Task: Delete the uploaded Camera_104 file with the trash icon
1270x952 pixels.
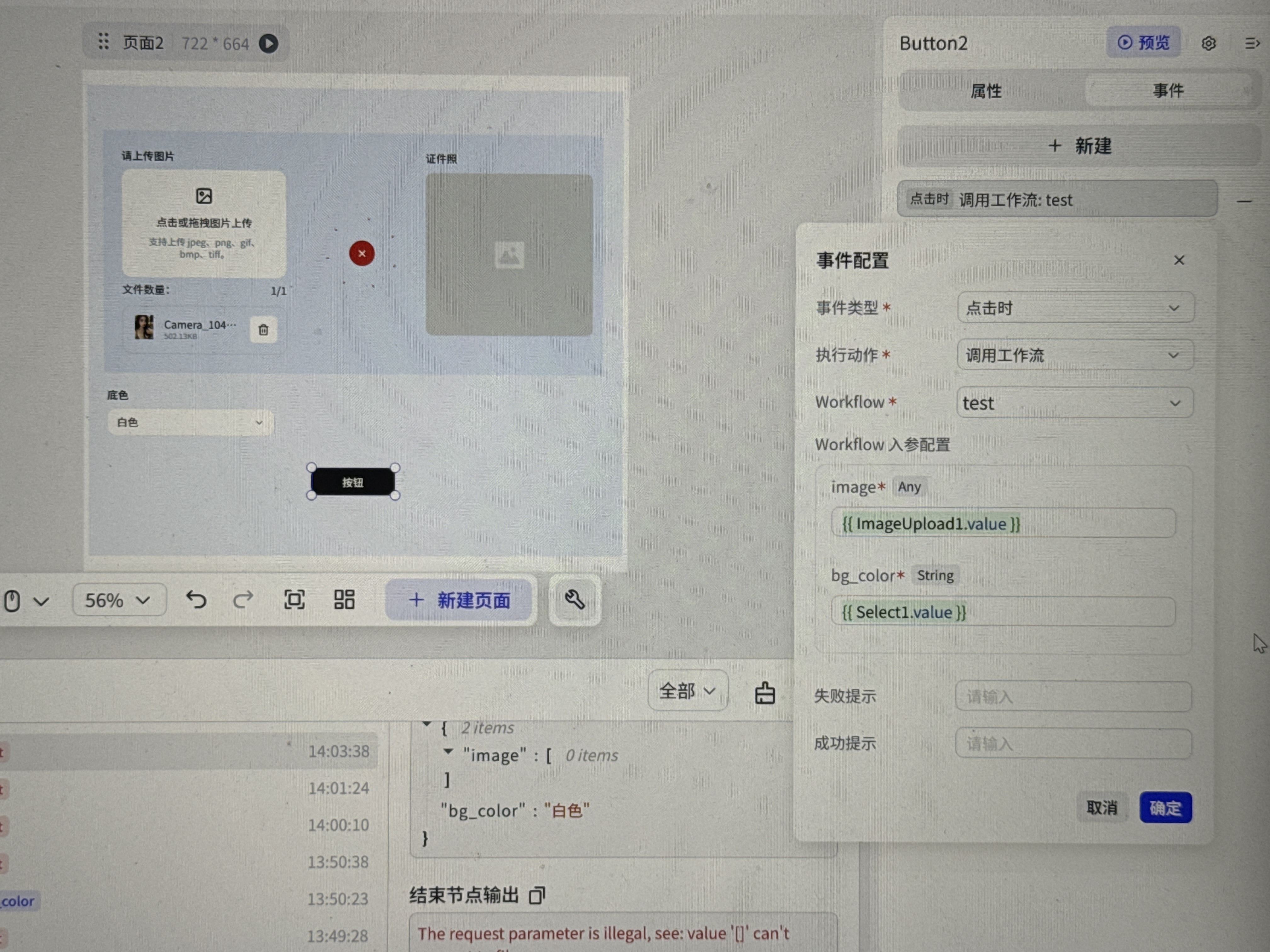Action: pos(264,330)
